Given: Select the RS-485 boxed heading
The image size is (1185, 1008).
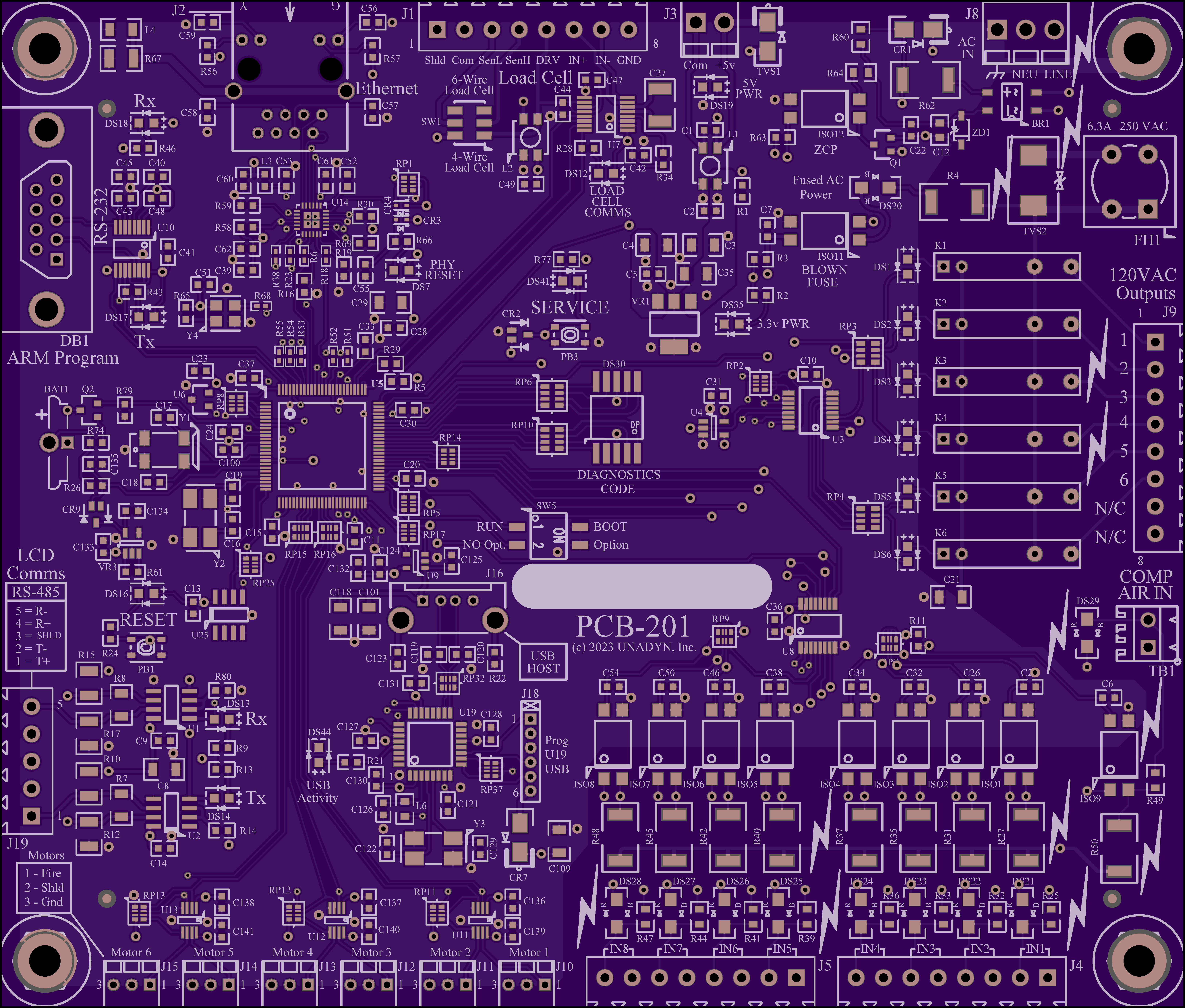Looking at the screenshot, I should point(36,592).
